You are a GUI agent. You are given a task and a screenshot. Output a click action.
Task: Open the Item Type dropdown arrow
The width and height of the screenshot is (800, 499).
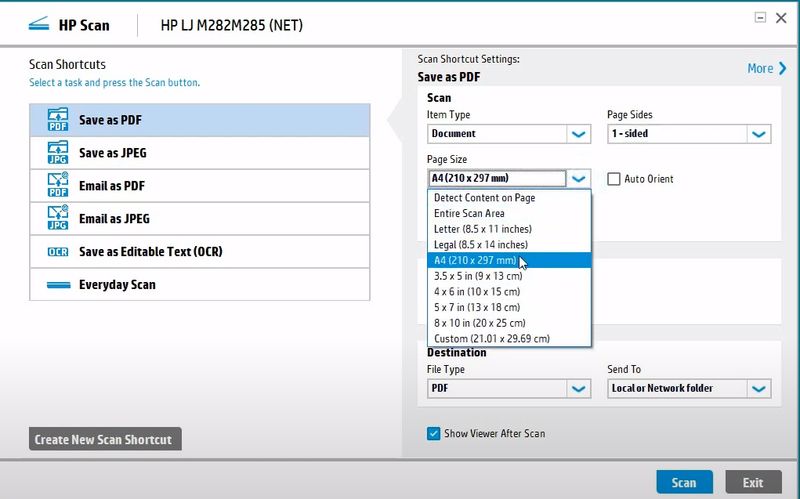tap(578, 134)
